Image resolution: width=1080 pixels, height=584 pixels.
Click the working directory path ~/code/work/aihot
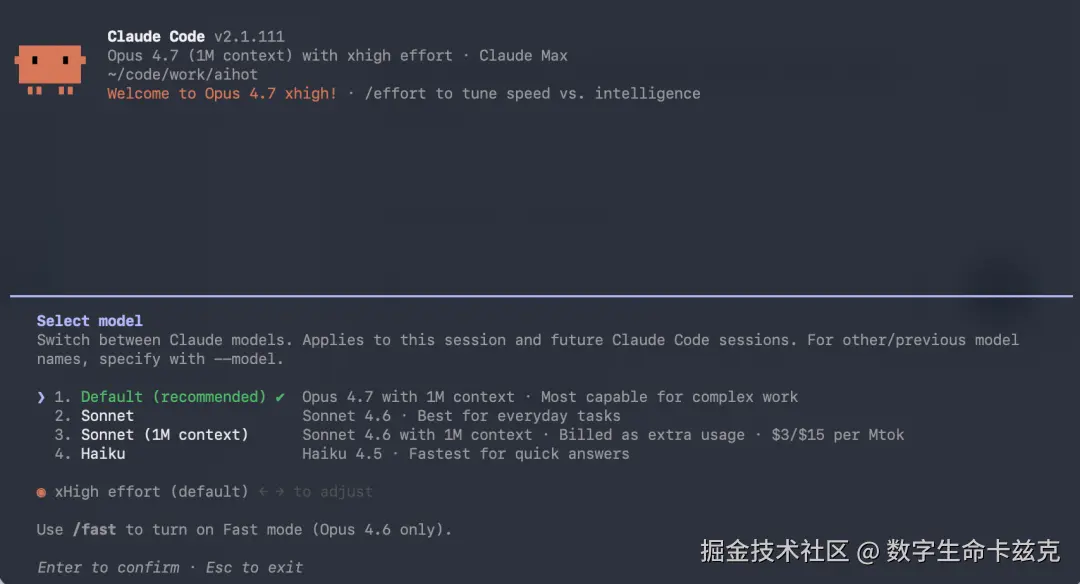[182, 74]
